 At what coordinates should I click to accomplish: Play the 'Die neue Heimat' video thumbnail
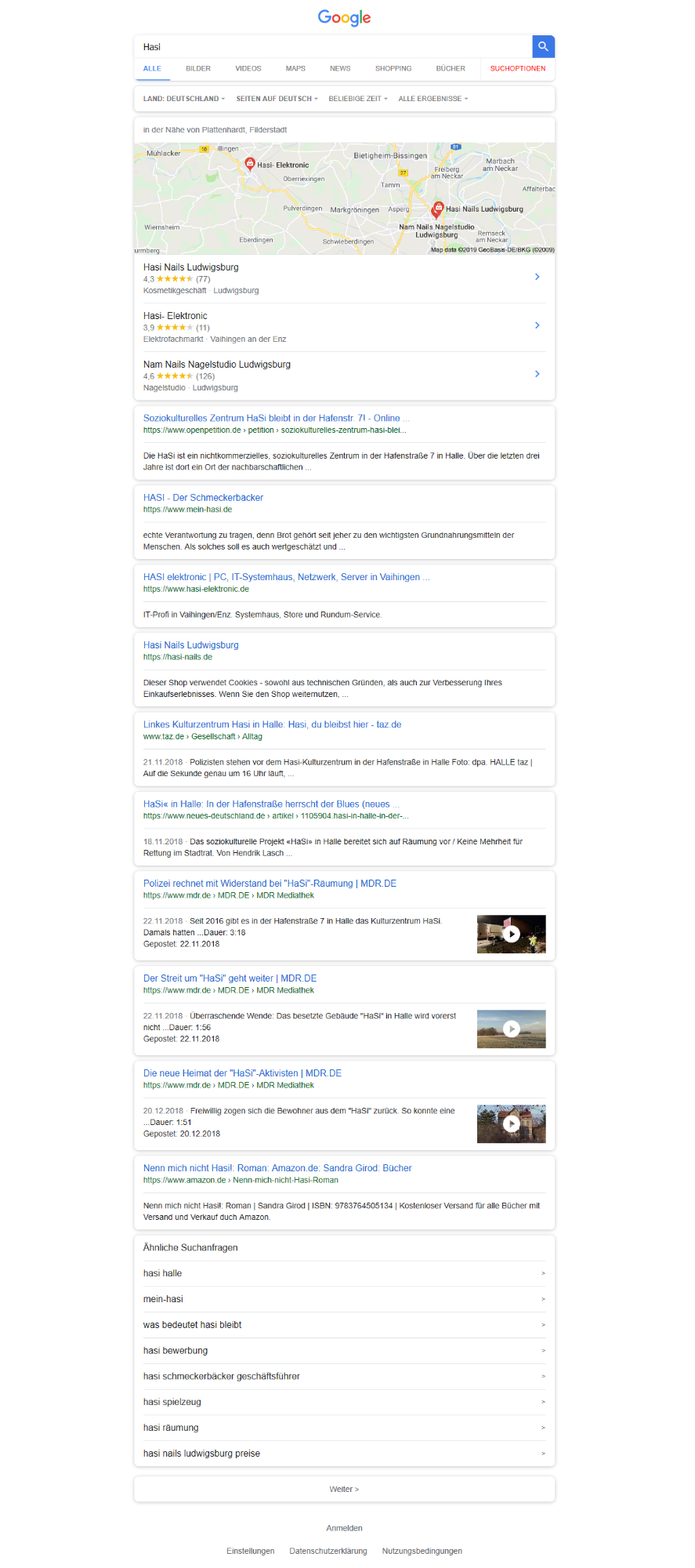512,1124
